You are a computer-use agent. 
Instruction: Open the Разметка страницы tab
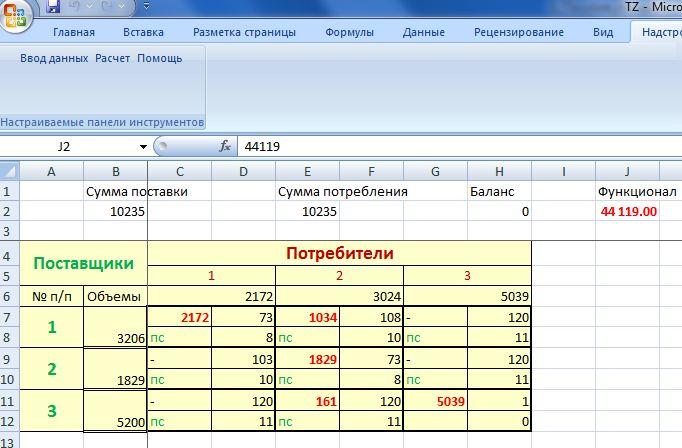pos(244,32)
